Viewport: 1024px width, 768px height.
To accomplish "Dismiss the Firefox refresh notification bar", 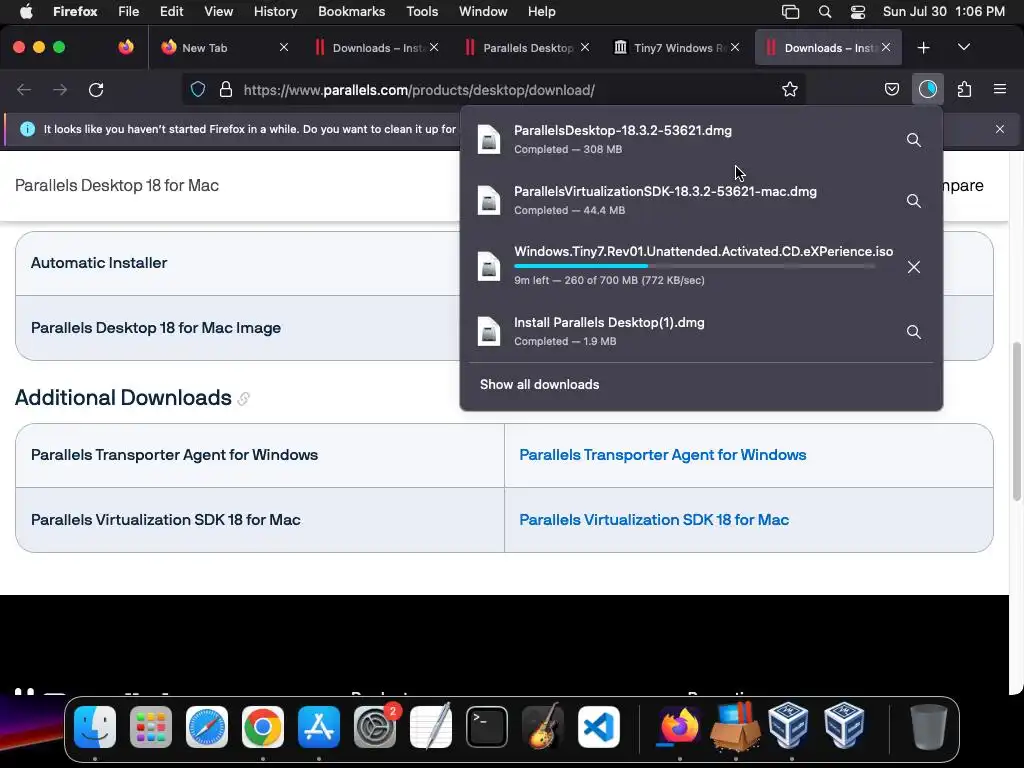I will pyautogui.click(x=1000, y=129).
